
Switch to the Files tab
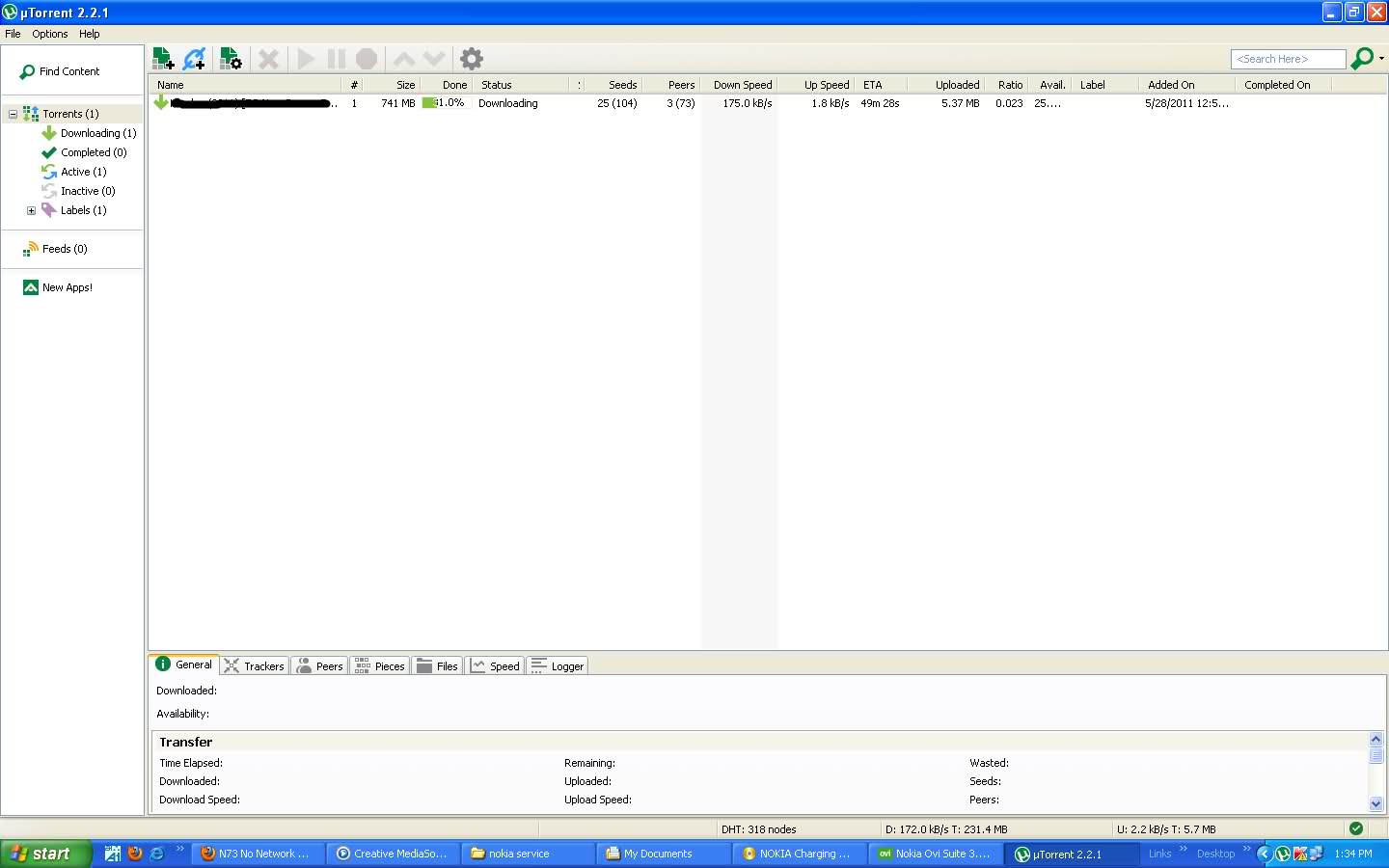coord(438,666)
